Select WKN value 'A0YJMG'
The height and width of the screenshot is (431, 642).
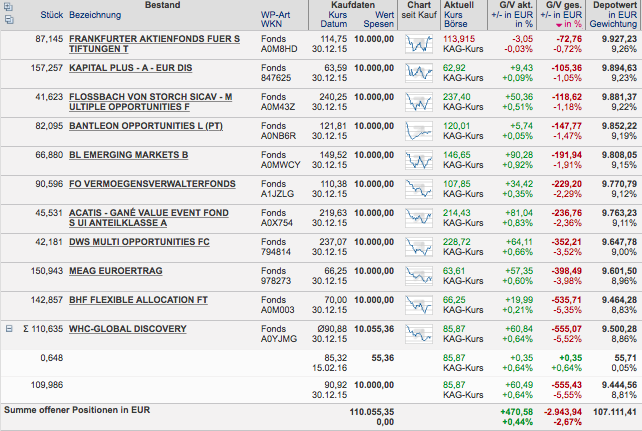pos(279,339)
